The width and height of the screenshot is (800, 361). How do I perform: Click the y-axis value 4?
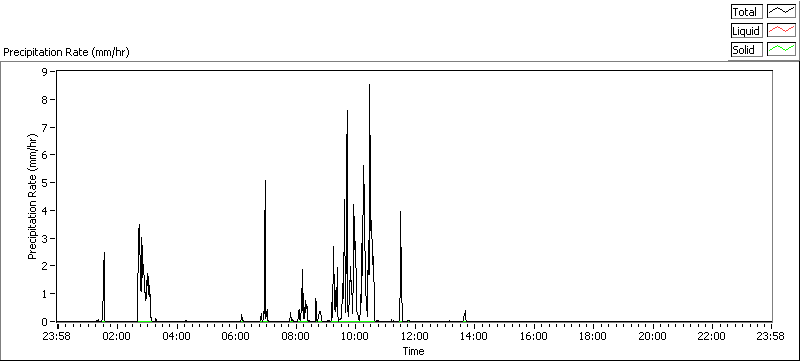(44, 210)
